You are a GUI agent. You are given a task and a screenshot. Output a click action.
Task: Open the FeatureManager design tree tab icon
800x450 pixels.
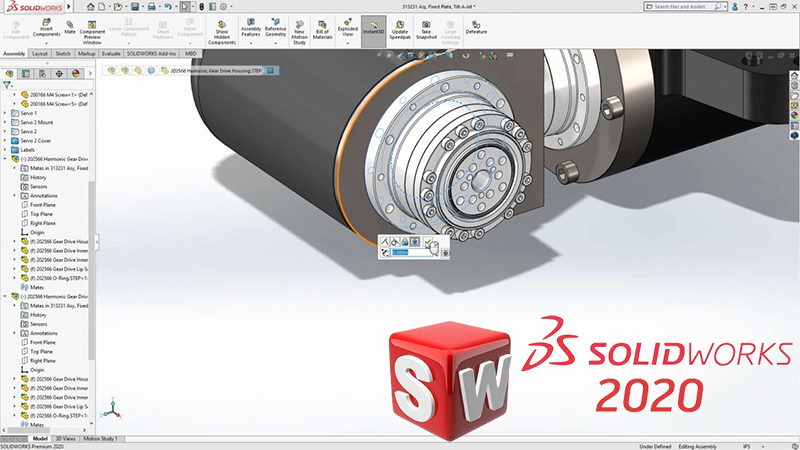pos(9,73)
